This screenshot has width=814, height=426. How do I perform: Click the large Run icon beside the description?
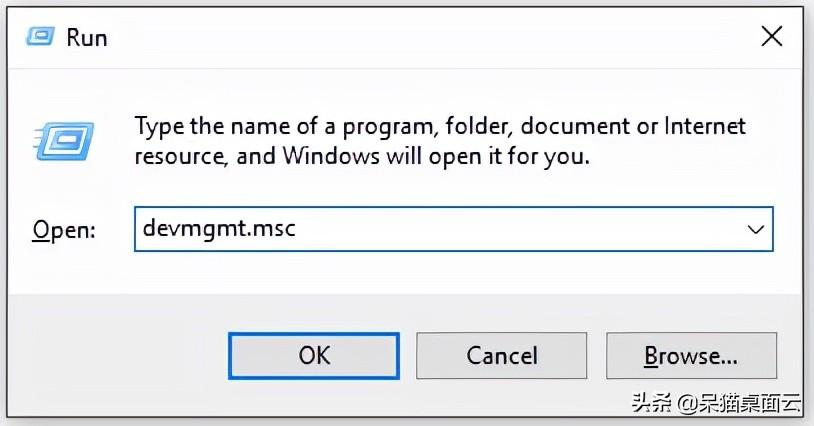tap(63, 141)
